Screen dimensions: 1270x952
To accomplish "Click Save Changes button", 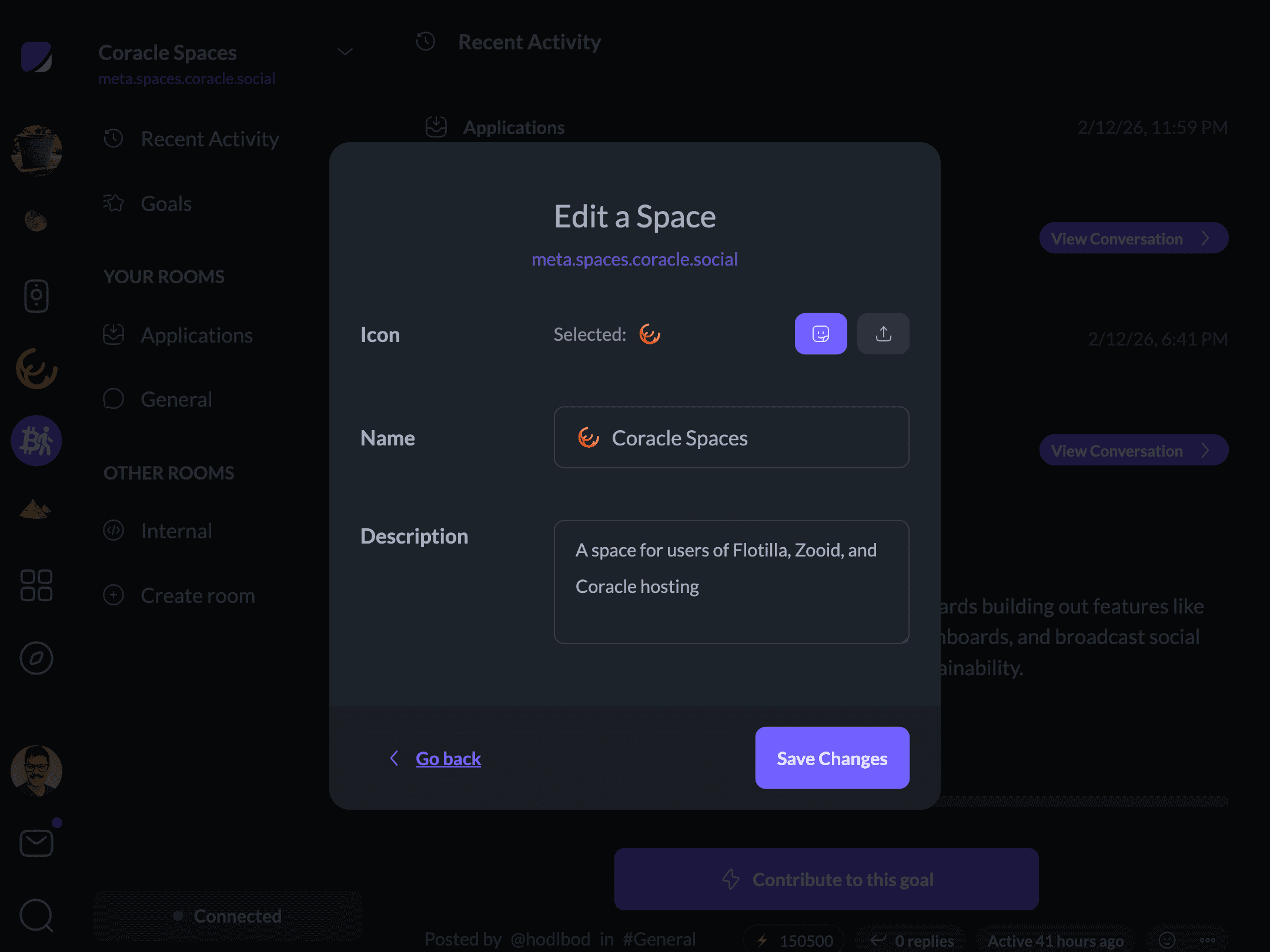I will click(x=831, y=758).
